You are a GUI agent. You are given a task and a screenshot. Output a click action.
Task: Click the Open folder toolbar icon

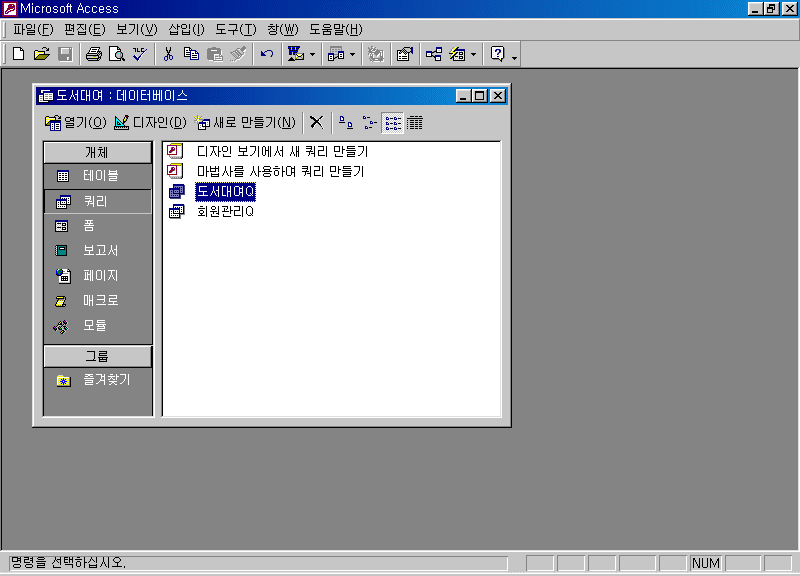[42, 54]
